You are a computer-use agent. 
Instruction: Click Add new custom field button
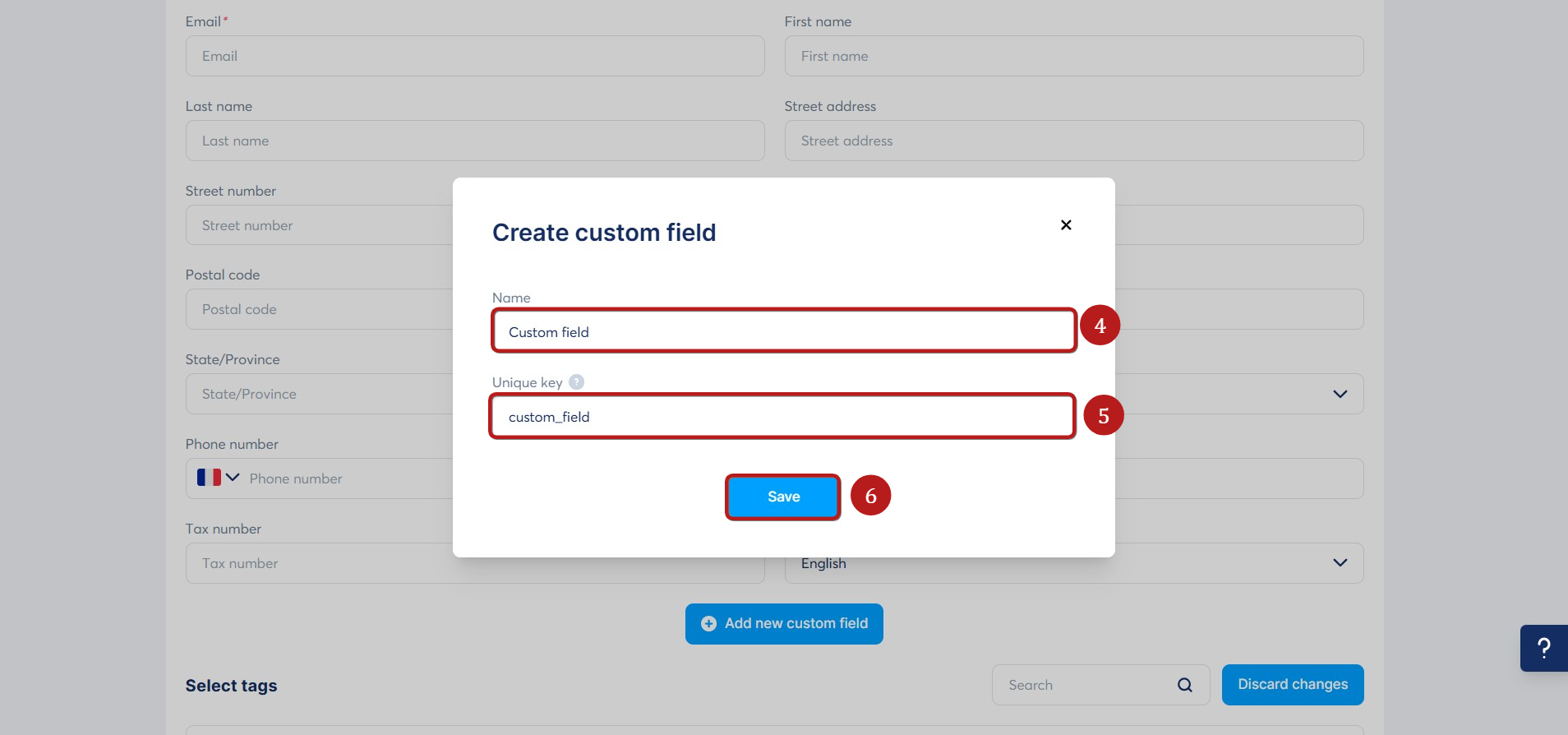click(784, 624)
